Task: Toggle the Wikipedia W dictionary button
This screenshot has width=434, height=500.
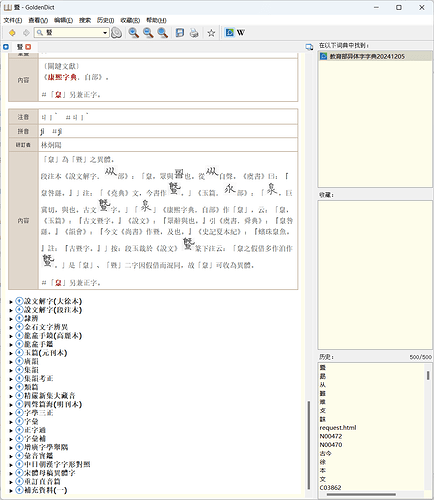Action: (241, 33)
